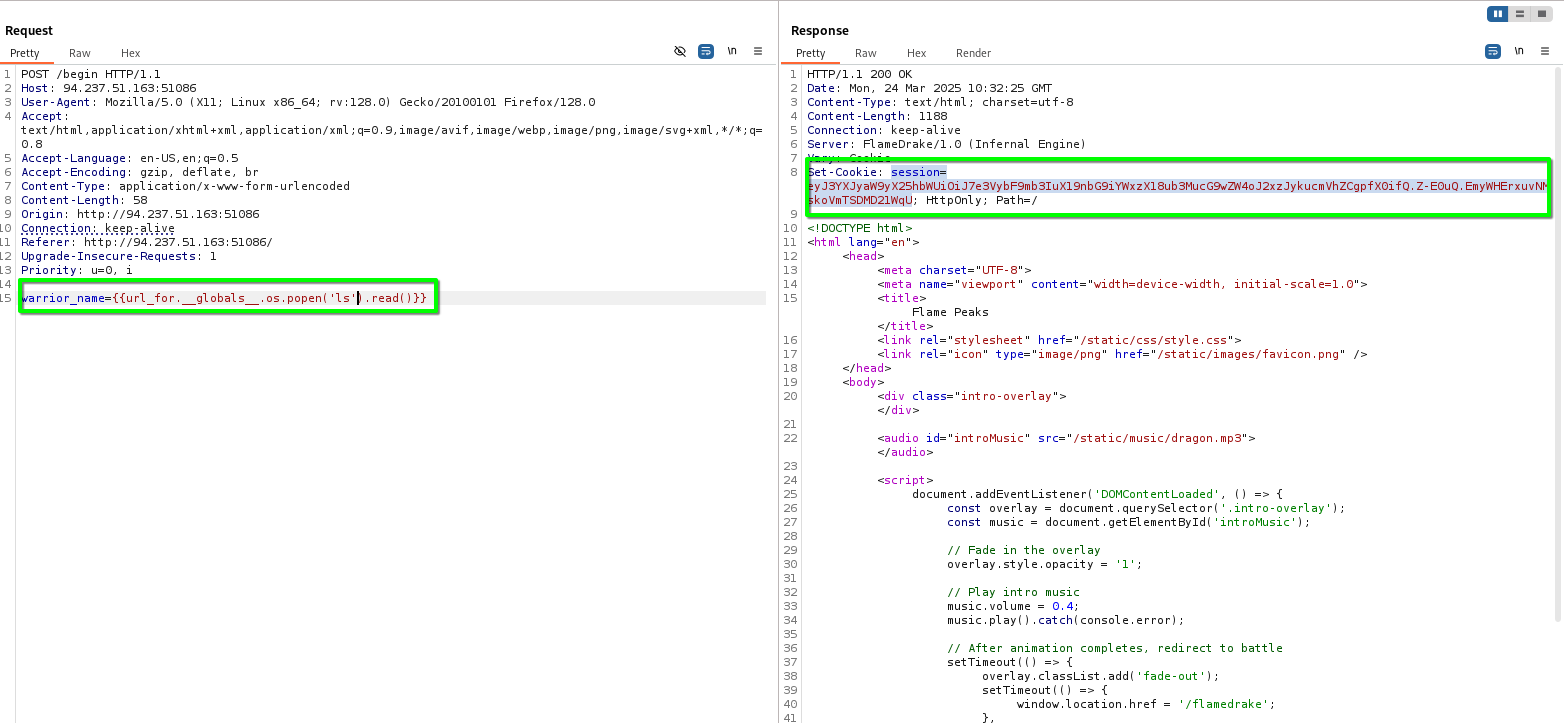Click the introMusic audio tag line
The image size is (1564, 723).
1066,438
